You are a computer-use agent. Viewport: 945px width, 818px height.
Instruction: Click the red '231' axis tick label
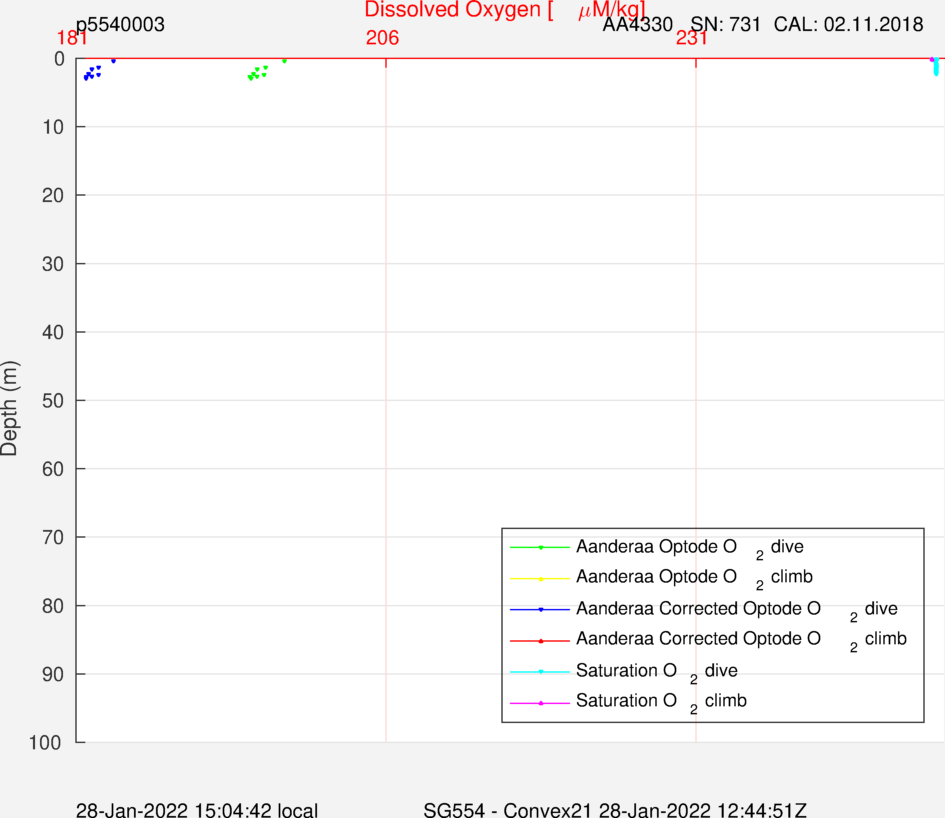pyautogui.click(x=691, y=38)
